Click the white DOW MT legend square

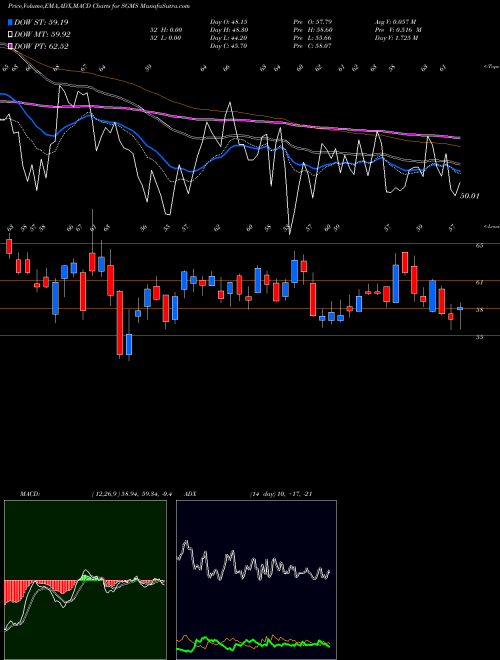coord(10,35)
